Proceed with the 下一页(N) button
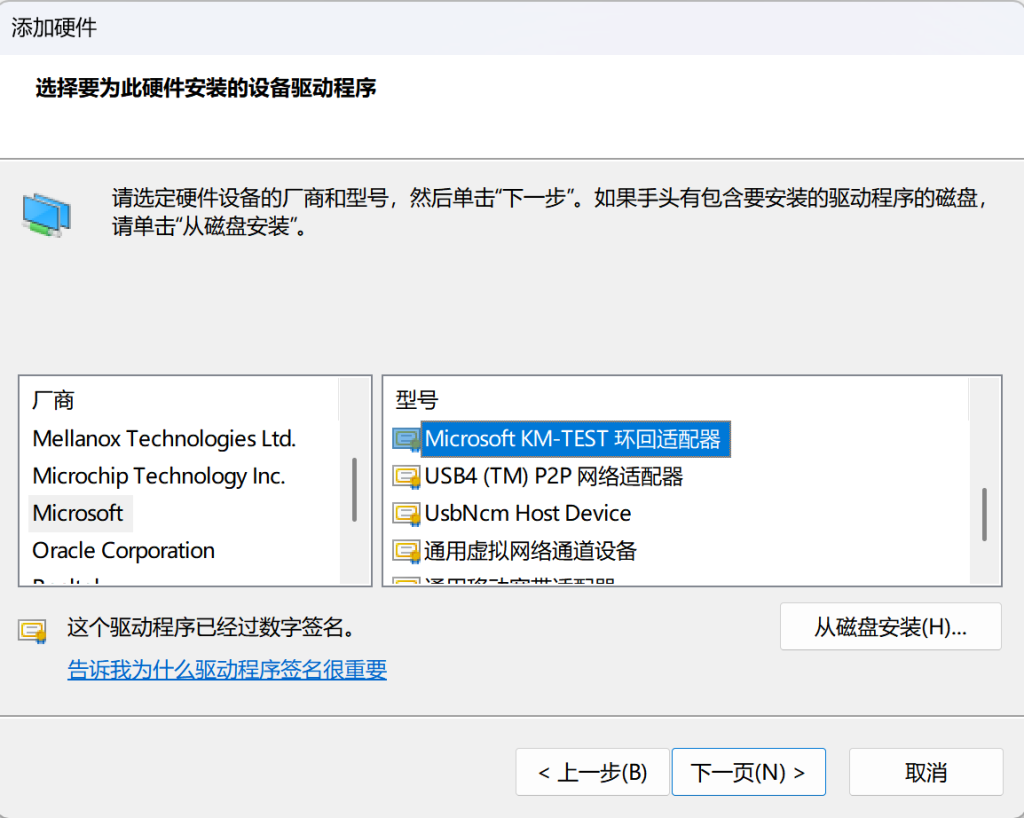Image resolution: width=1024 pixels, height=818 pixels. tap(748, 773)
